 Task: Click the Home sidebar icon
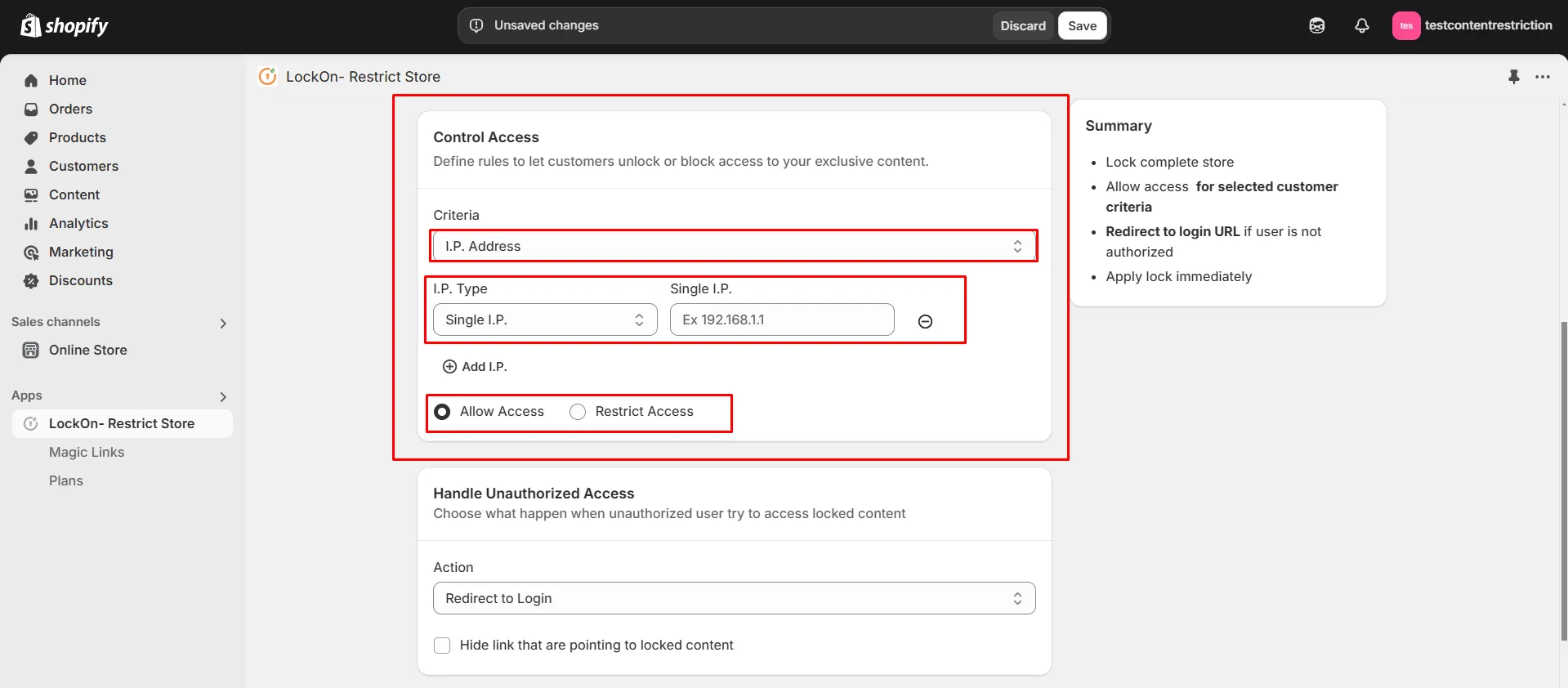pyautogui.click(x=31, y=80)
